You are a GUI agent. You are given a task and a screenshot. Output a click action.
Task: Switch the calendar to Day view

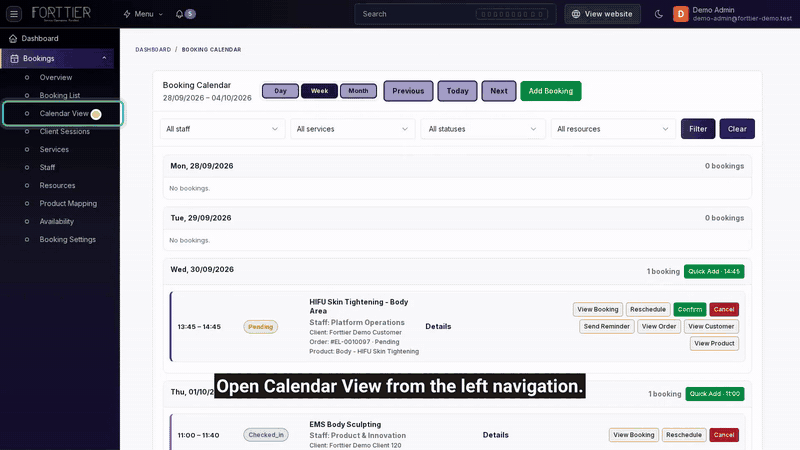point(280,91)
